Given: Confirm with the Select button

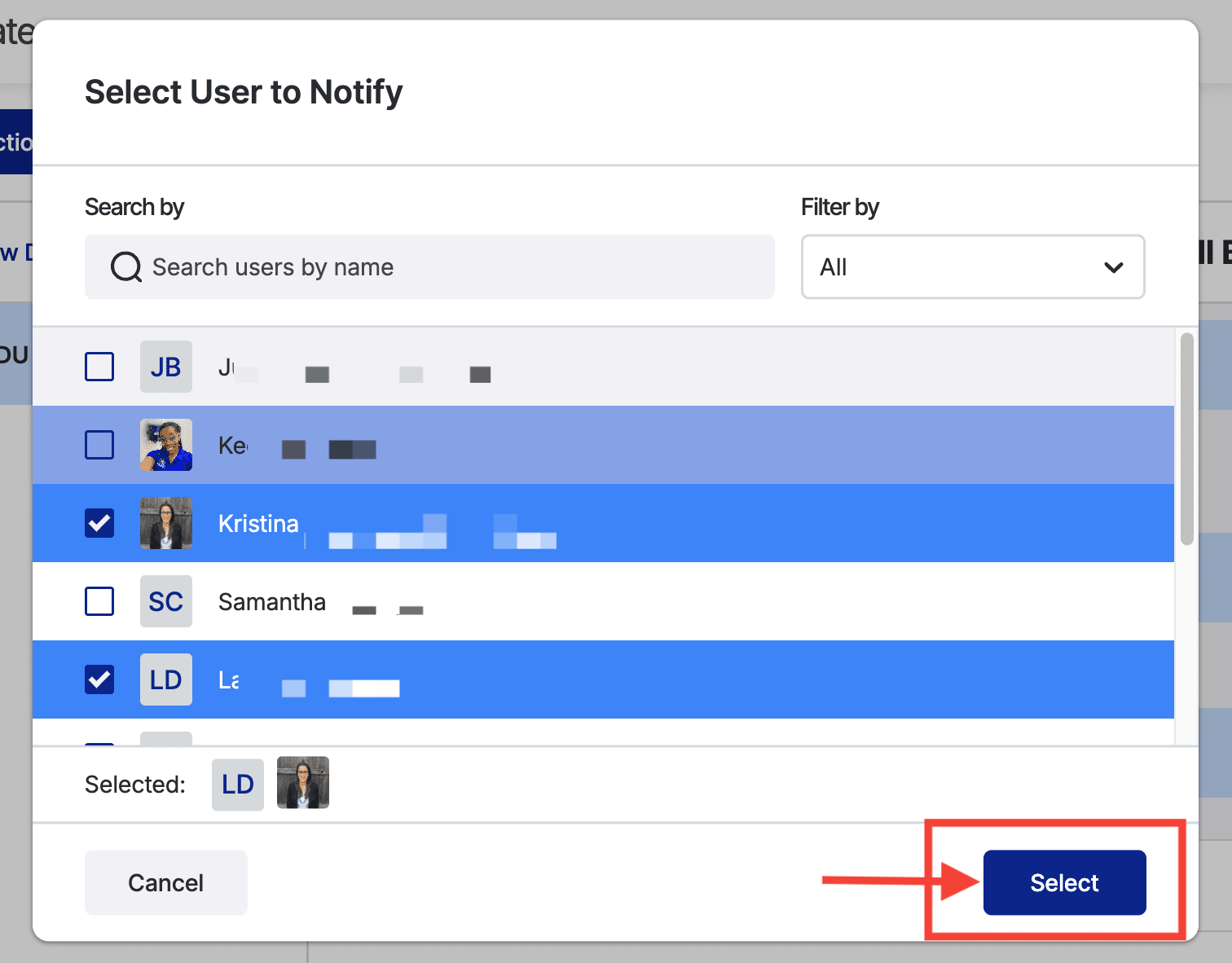Looking at the screenshot, I should [1064, 882].
